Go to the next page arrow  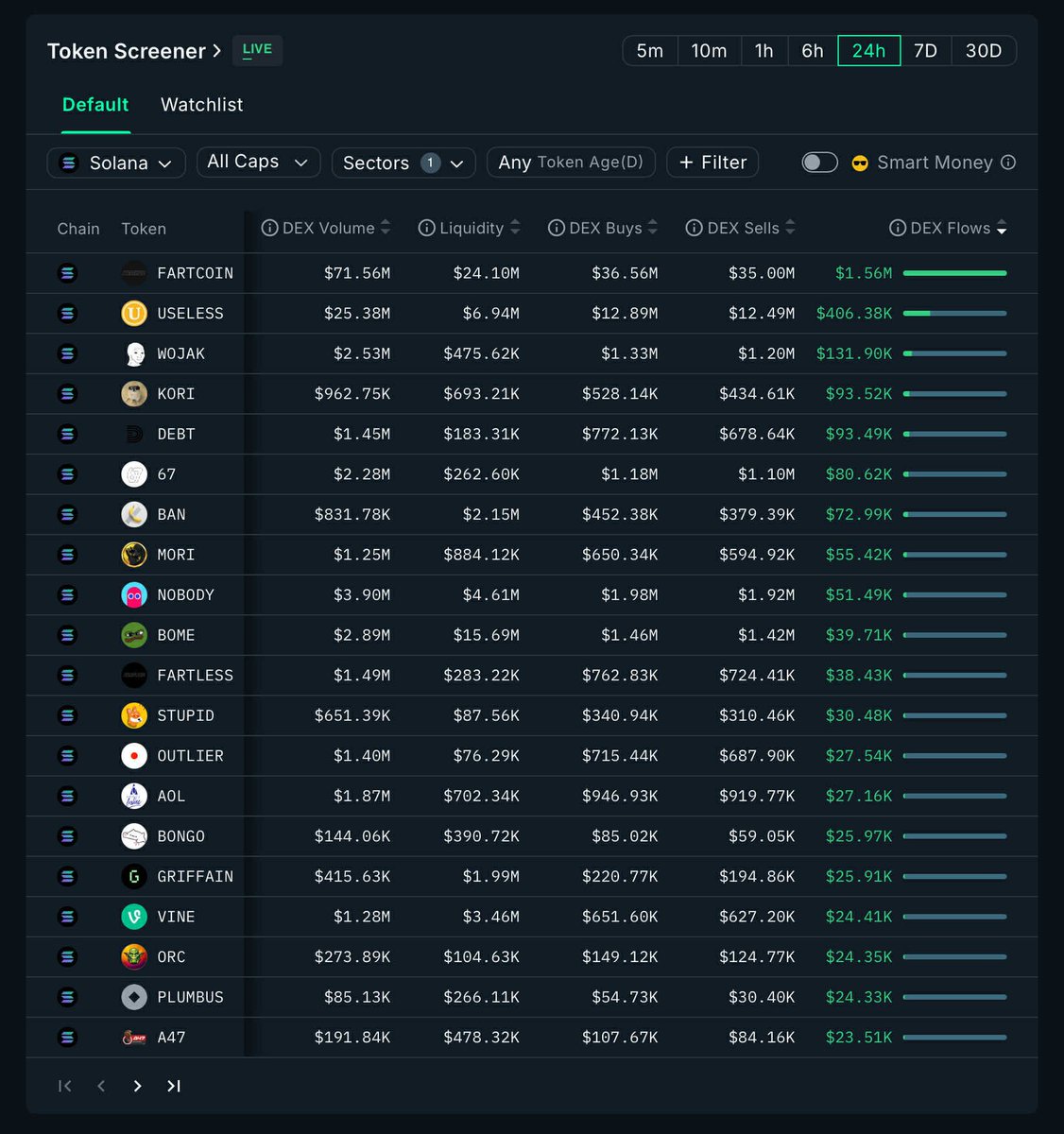click(x=138, y=1086)
